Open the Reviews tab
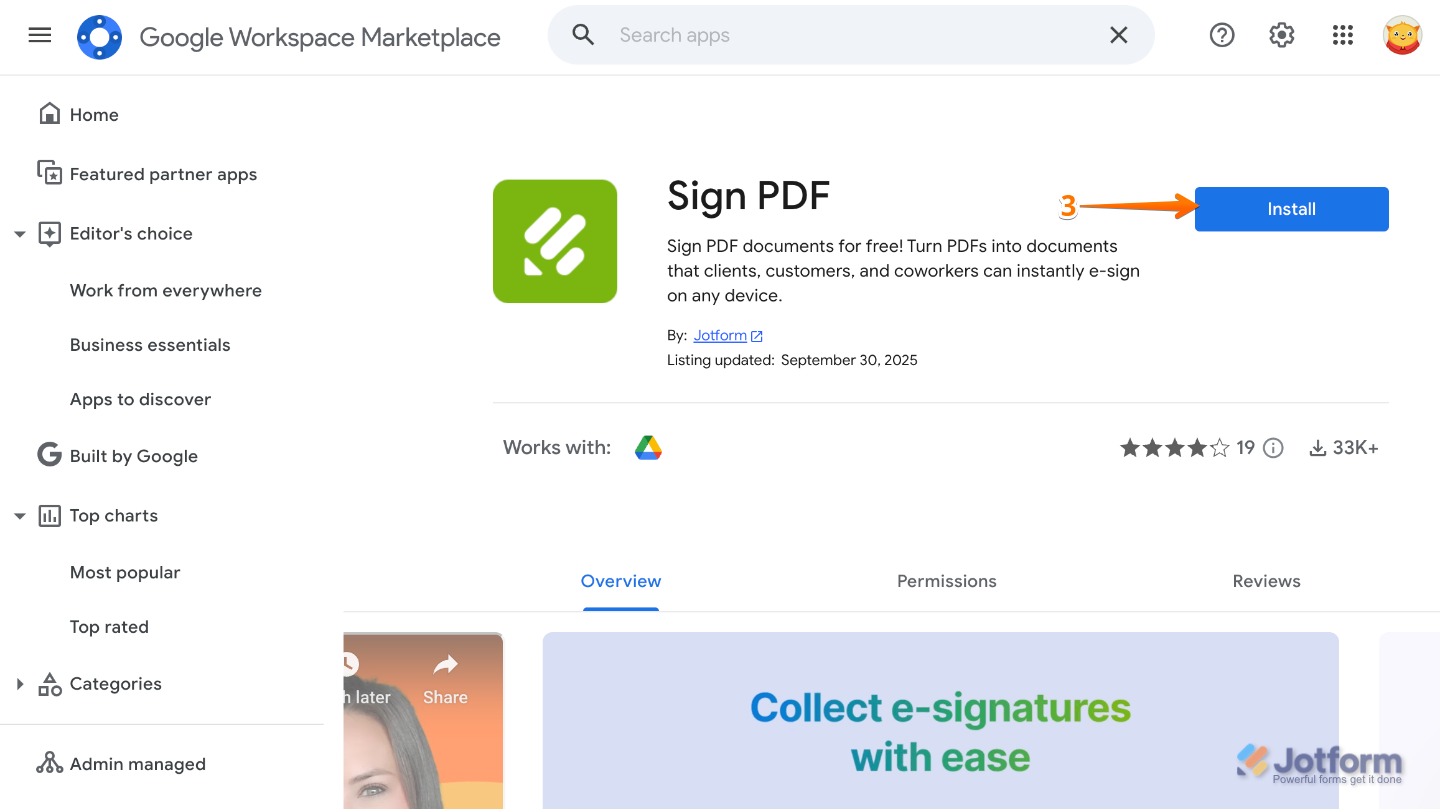The height and width of the screenshot is (809, 1440). click(x=1266, y=581)
